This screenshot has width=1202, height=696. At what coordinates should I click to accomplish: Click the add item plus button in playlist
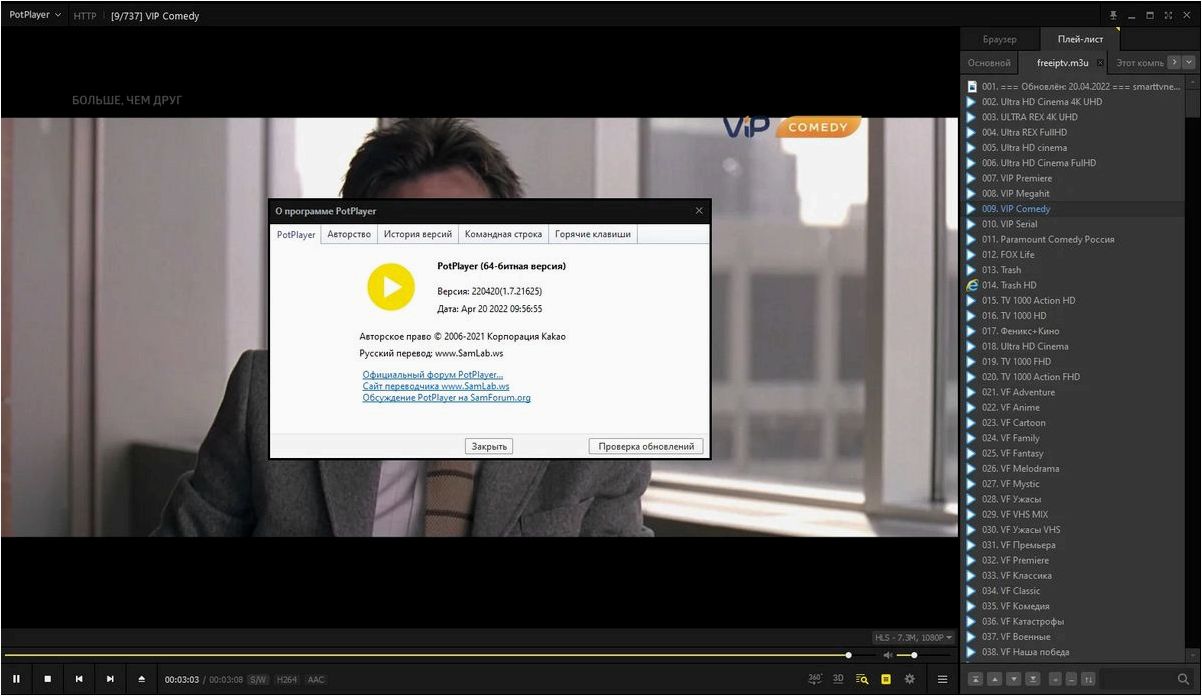point(1055,680)
